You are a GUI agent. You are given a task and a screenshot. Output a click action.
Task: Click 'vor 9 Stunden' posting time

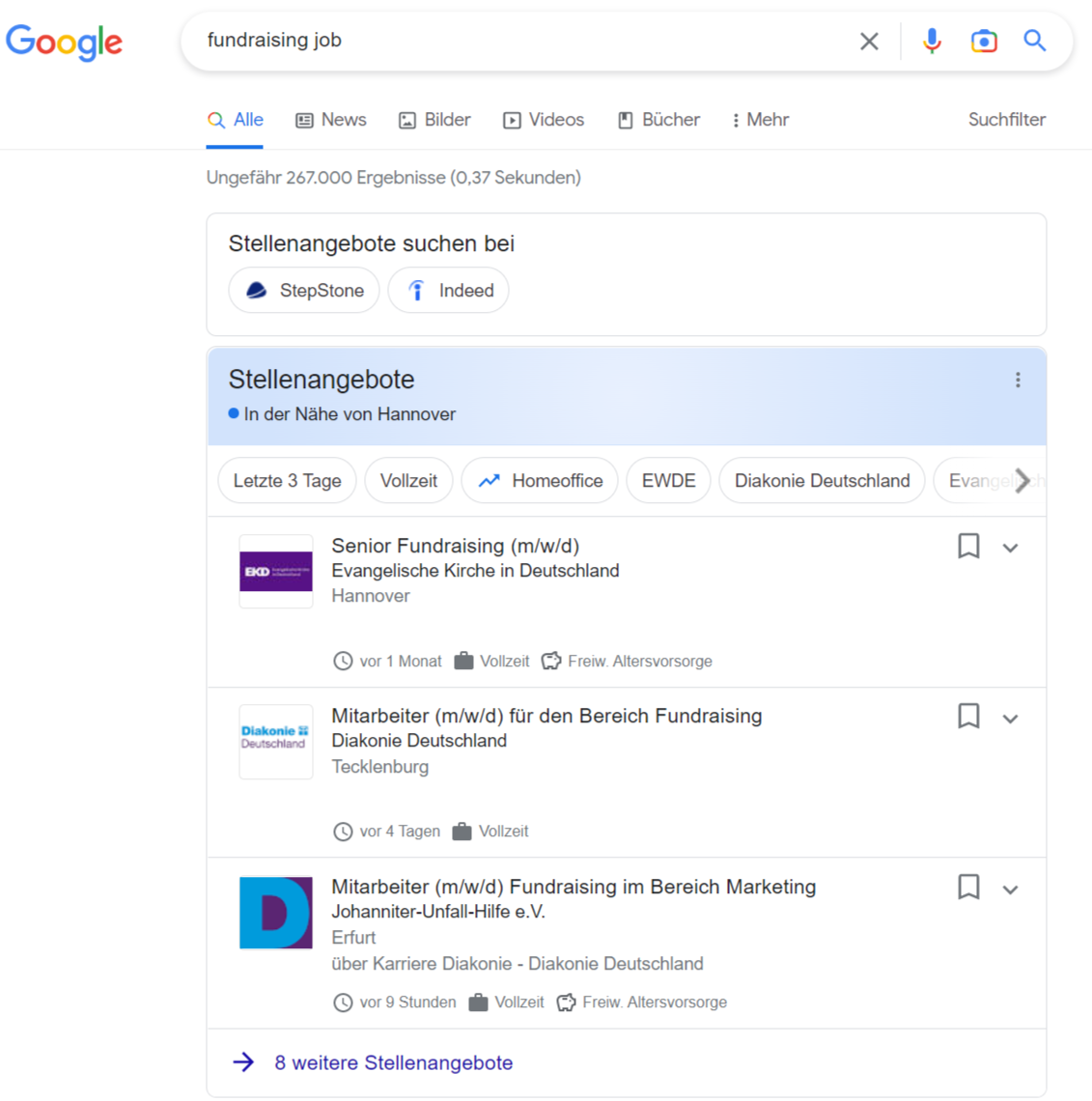click(407, 1002)
